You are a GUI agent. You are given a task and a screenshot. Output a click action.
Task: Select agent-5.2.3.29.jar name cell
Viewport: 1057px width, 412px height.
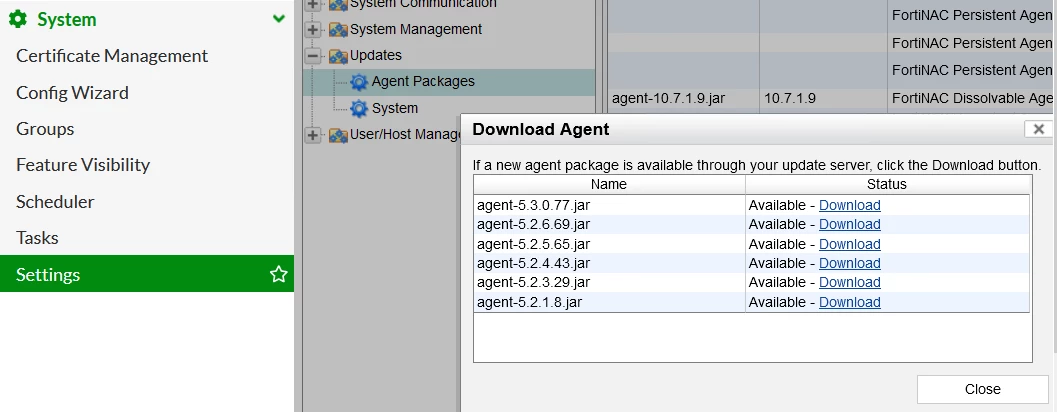click(x=609, y=283)
